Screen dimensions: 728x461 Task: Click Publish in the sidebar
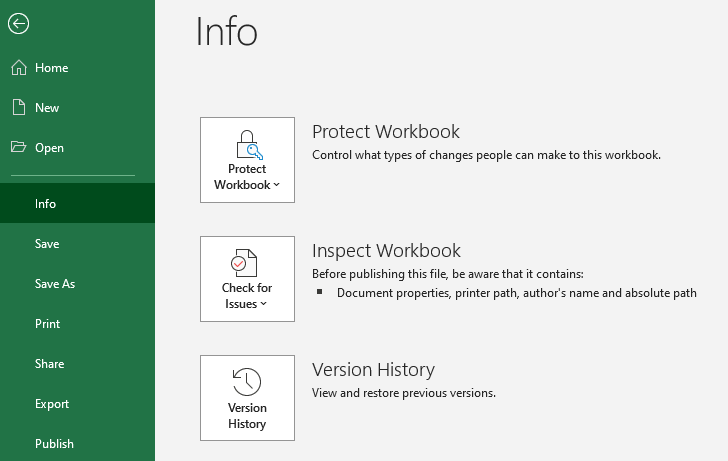click(78, 443)
